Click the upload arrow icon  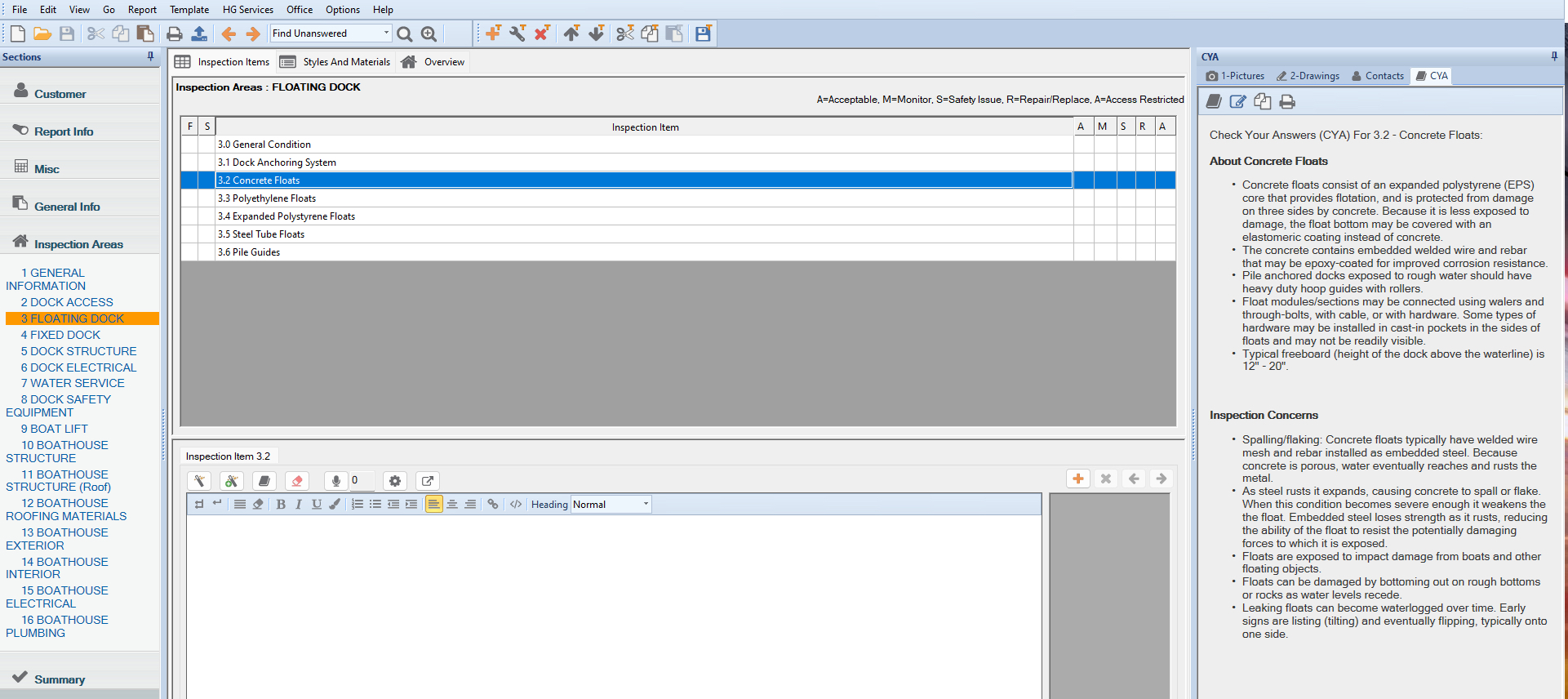pyautogui.click(x=199, y=33)
